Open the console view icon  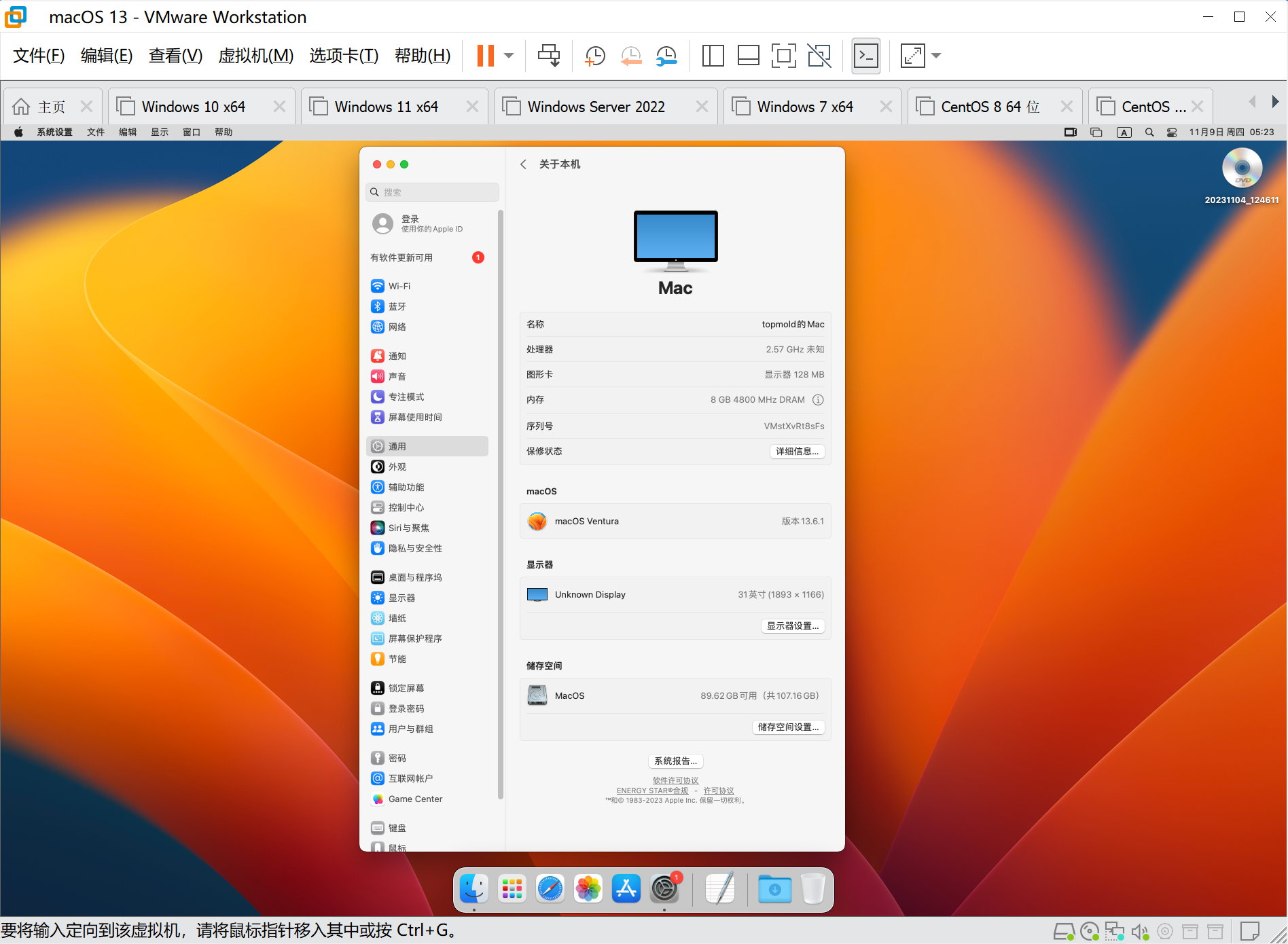pyautogui.click(x=866, y=56)
